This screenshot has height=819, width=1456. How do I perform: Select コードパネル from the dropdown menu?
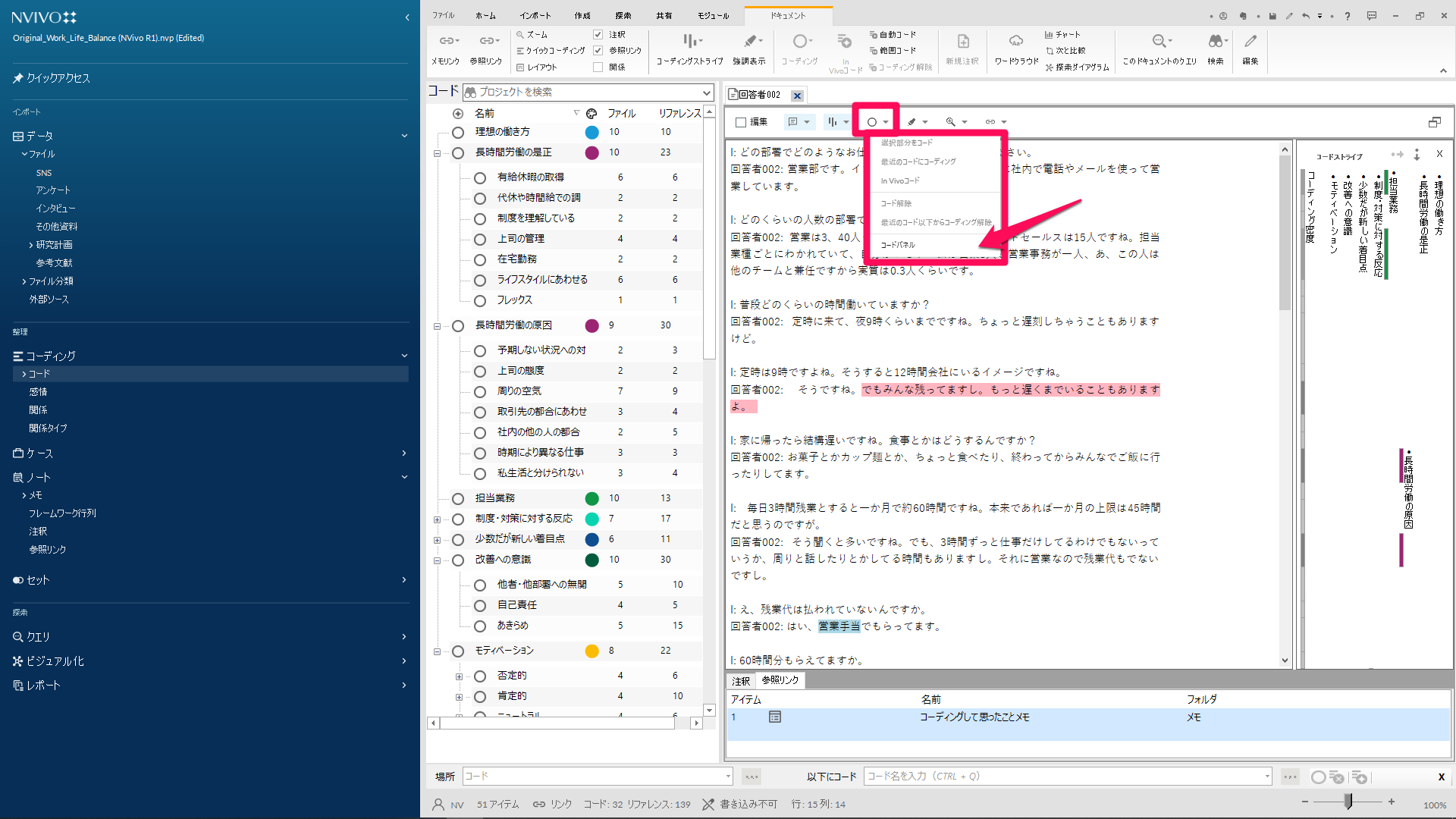(x=898, y=245)
